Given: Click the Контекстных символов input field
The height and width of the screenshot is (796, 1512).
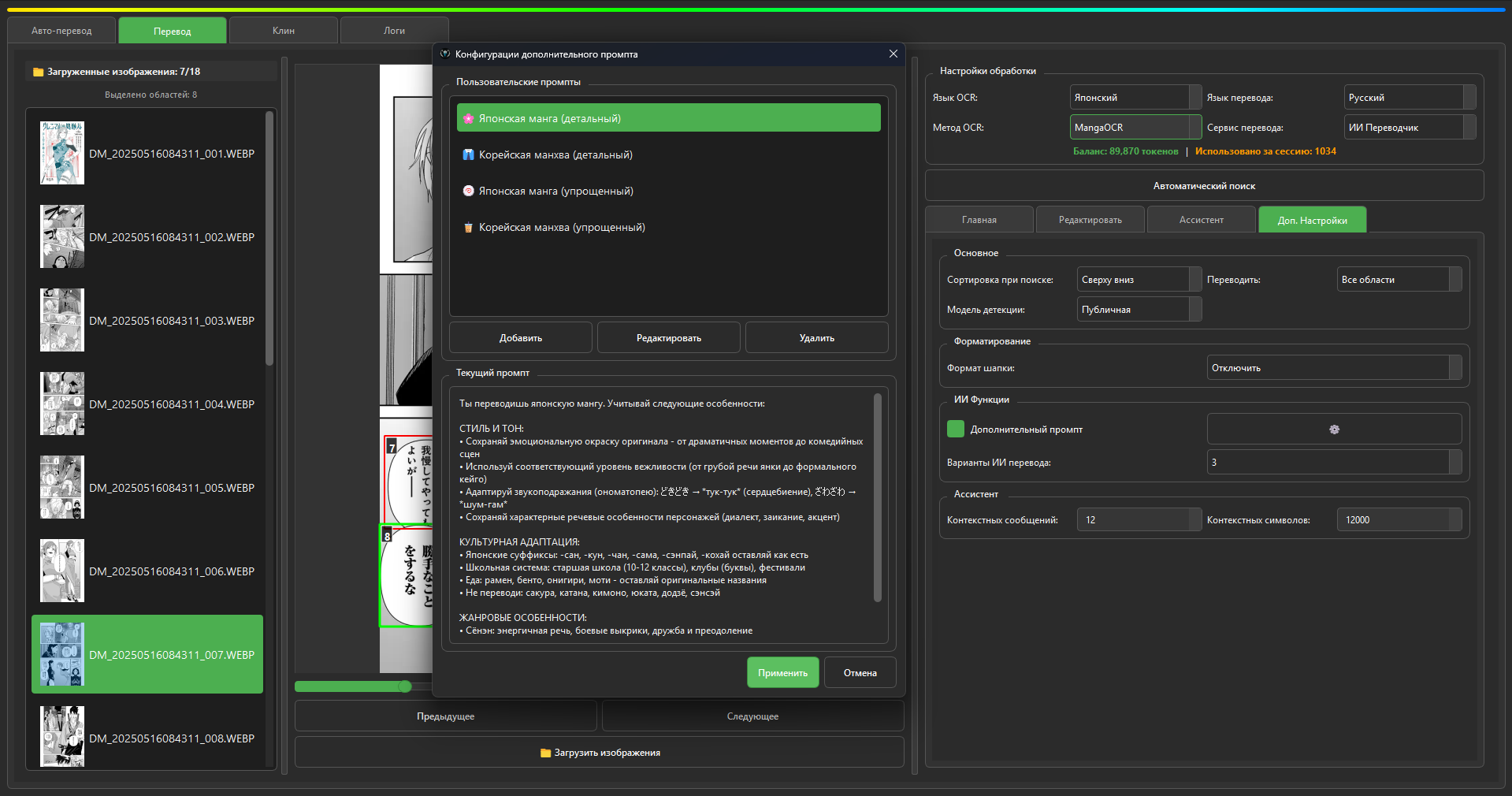Looking at the screenshot, I should click(x=1393, y=520).
